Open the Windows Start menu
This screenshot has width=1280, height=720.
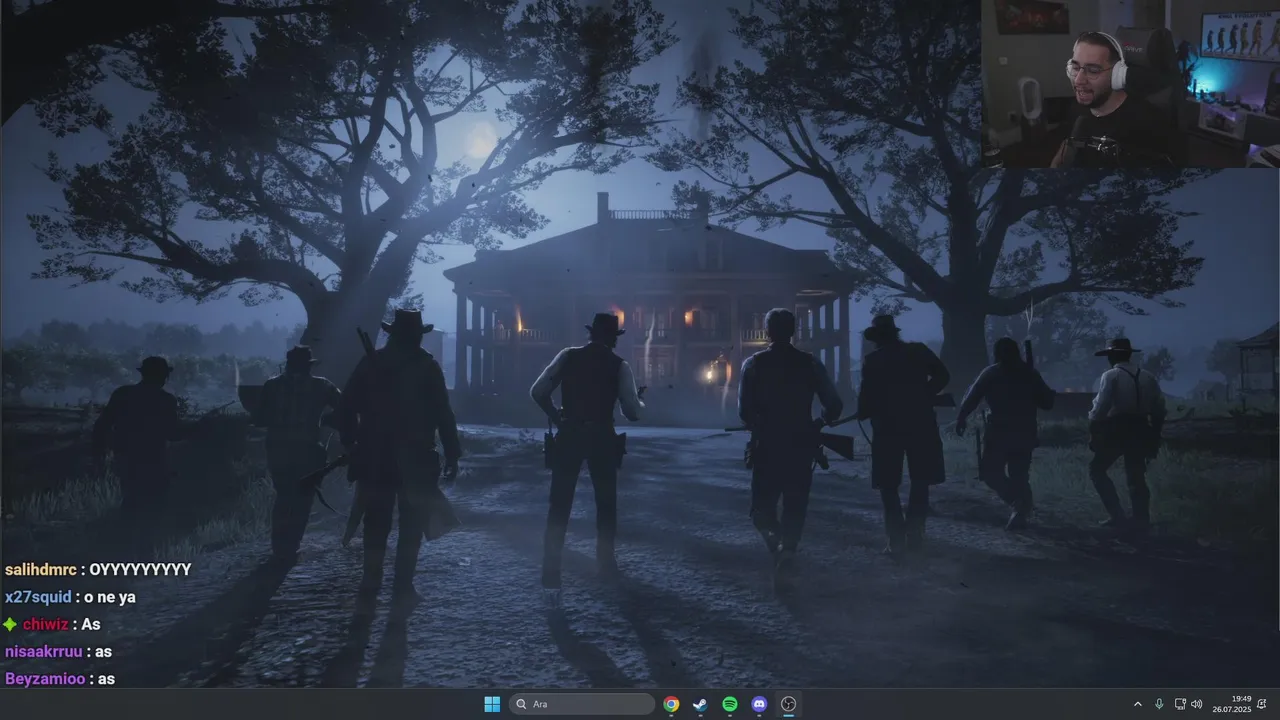click(492, 704)
